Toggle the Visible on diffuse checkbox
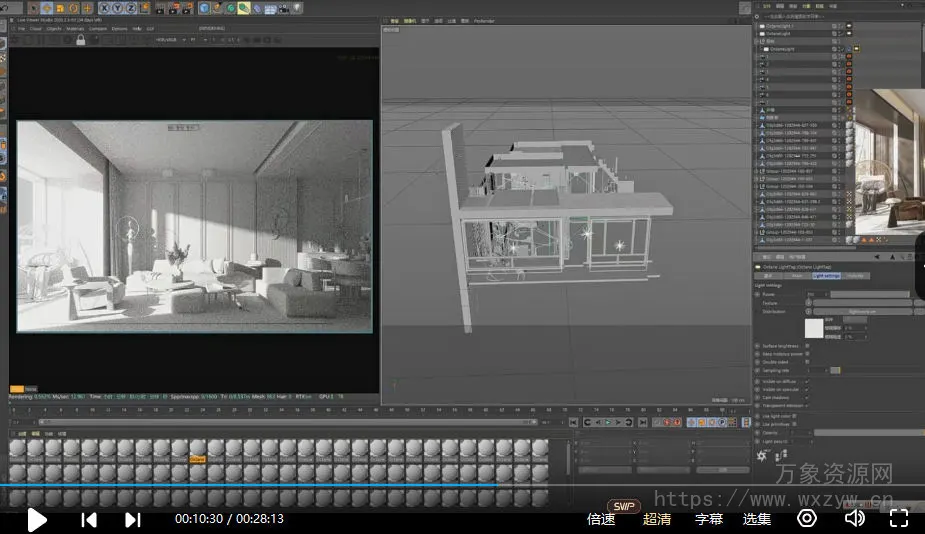 pos(807,381)
